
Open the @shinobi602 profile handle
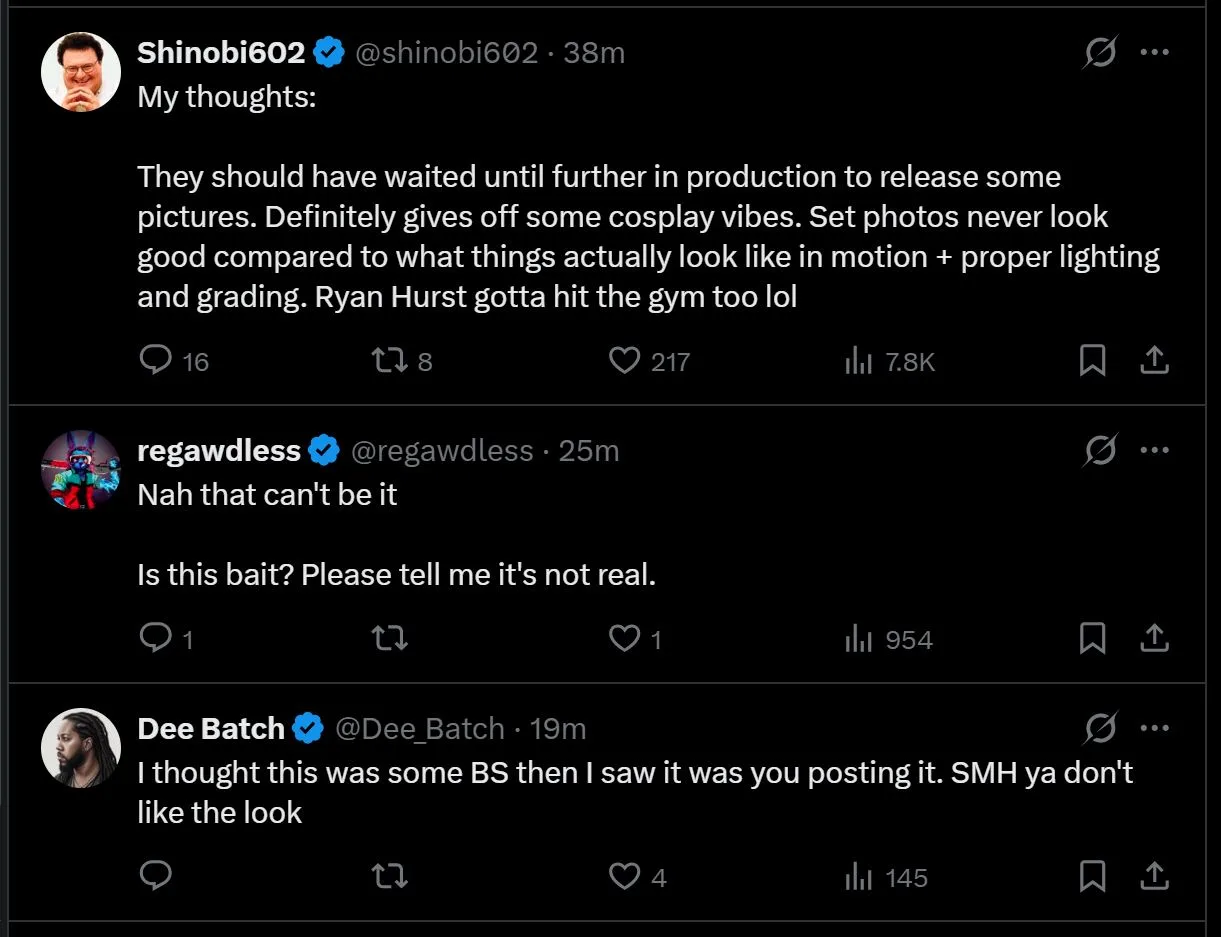click(446, 53)
